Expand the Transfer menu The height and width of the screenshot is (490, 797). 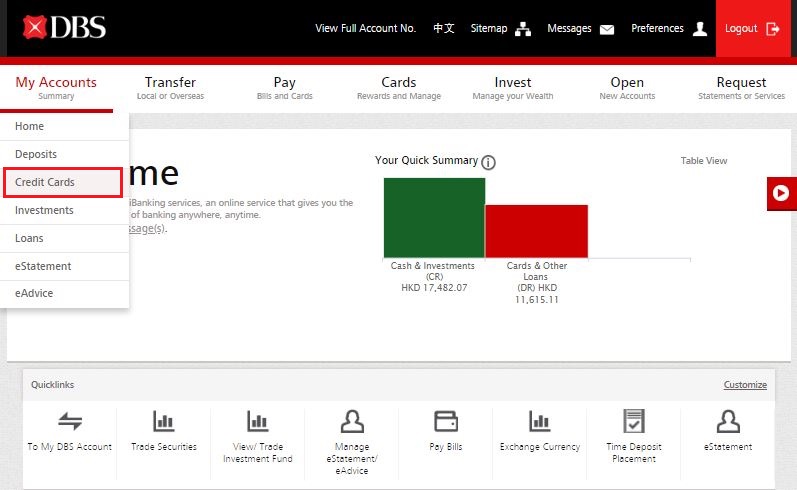[x=170, y=88]
